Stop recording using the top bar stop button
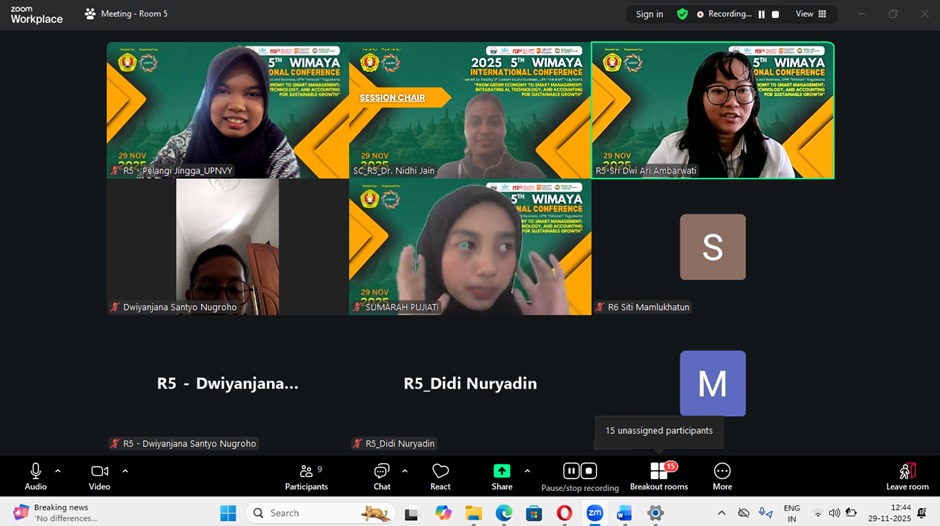The image size is (940, 526). click(775, 14)
